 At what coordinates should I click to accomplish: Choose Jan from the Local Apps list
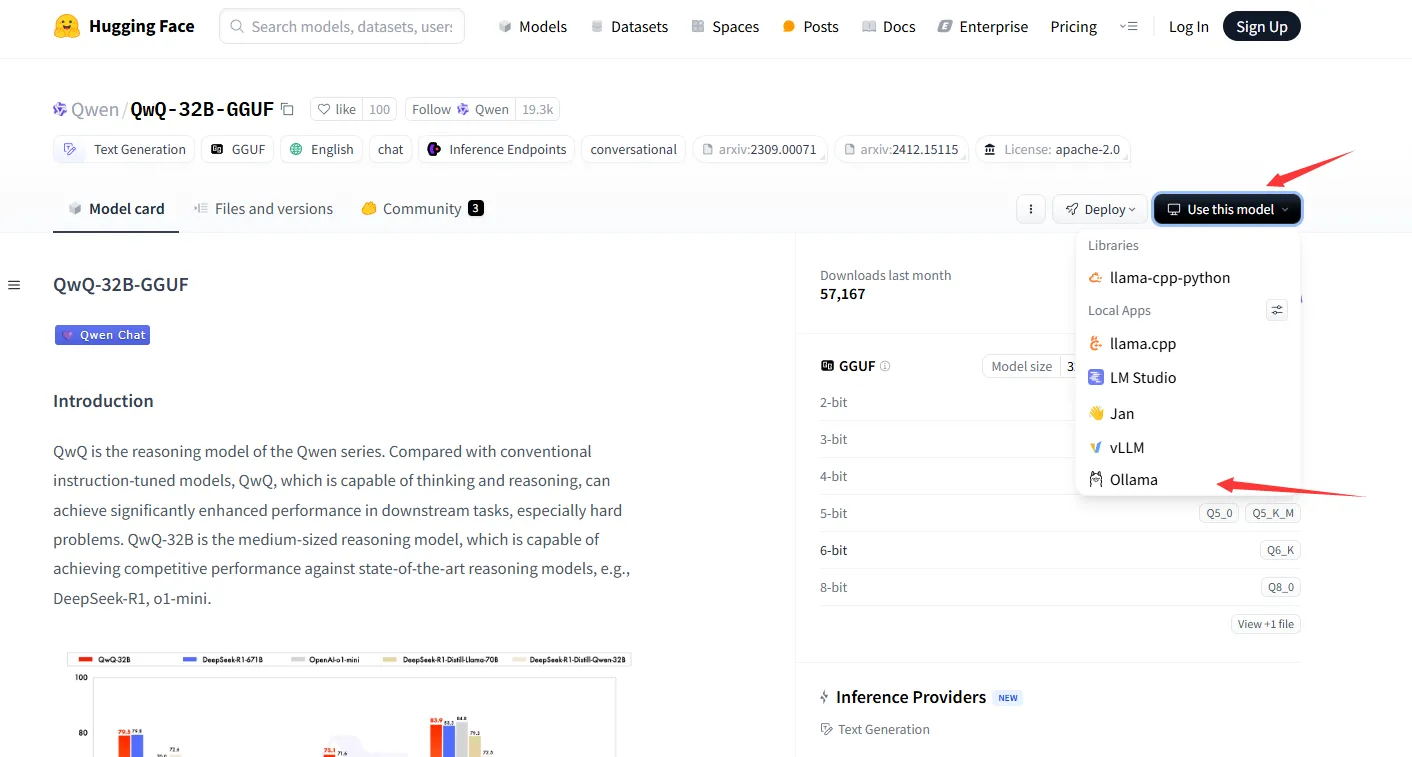pyautogui.click(x=1188, y=414)
